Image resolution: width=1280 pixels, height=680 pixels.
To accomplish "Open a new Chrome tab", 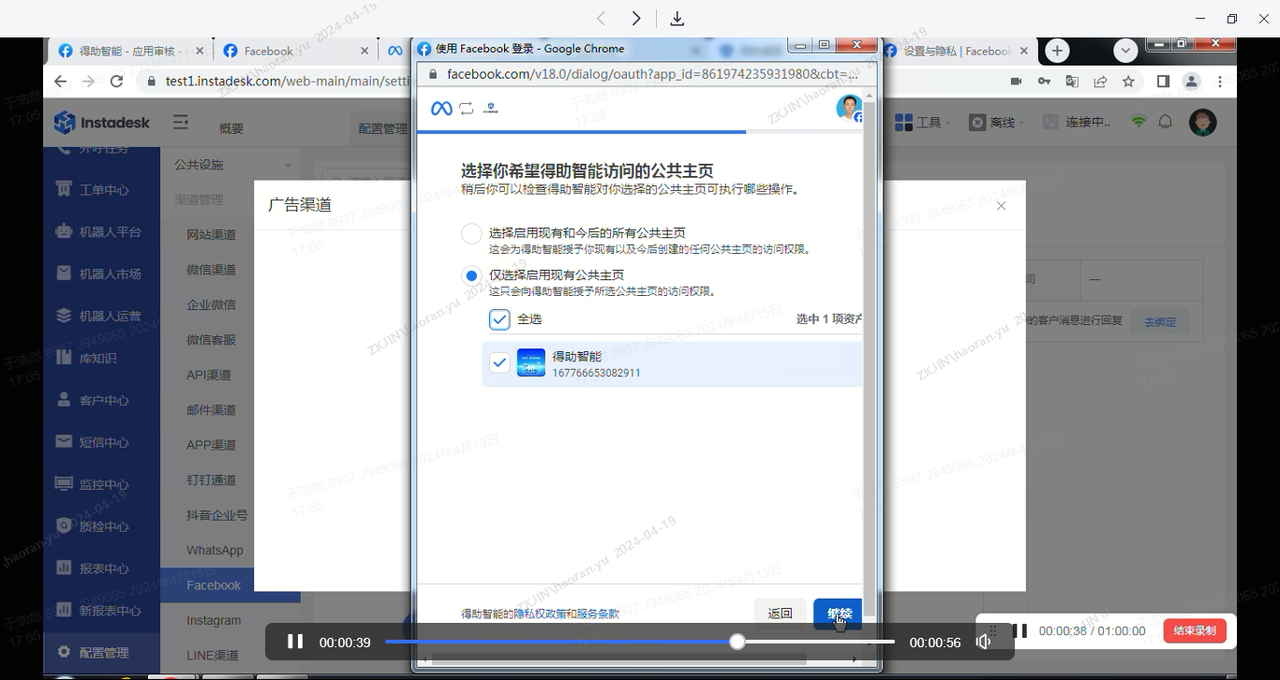I will (1057, 51).
